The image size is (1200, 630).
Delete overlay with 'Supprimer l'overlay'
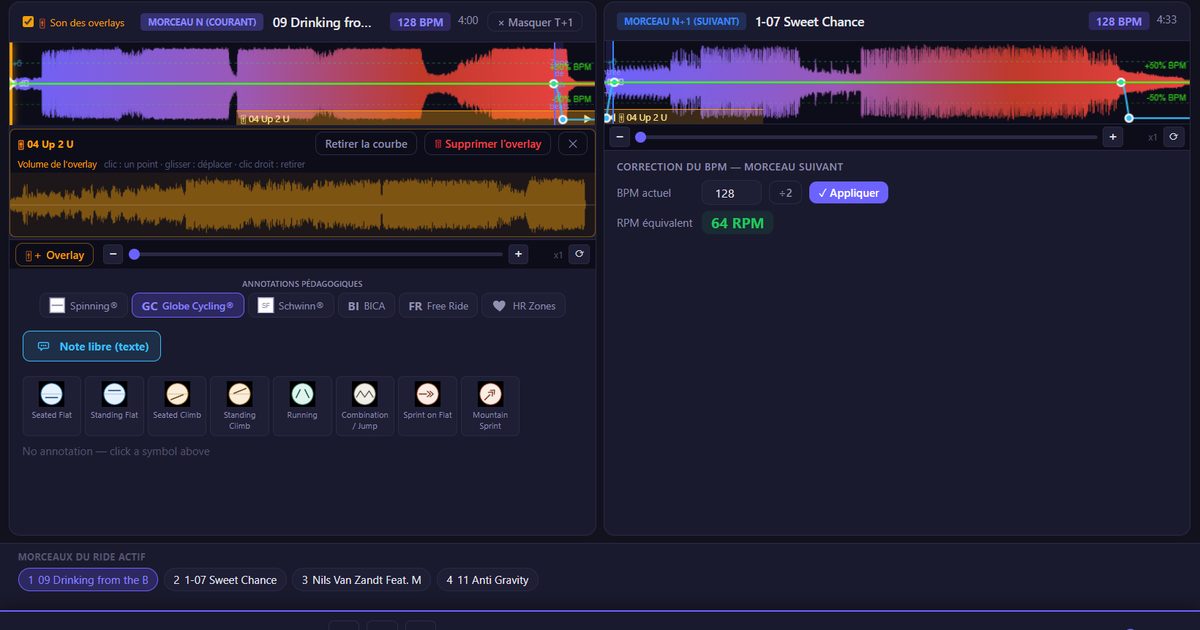(488, 144)
